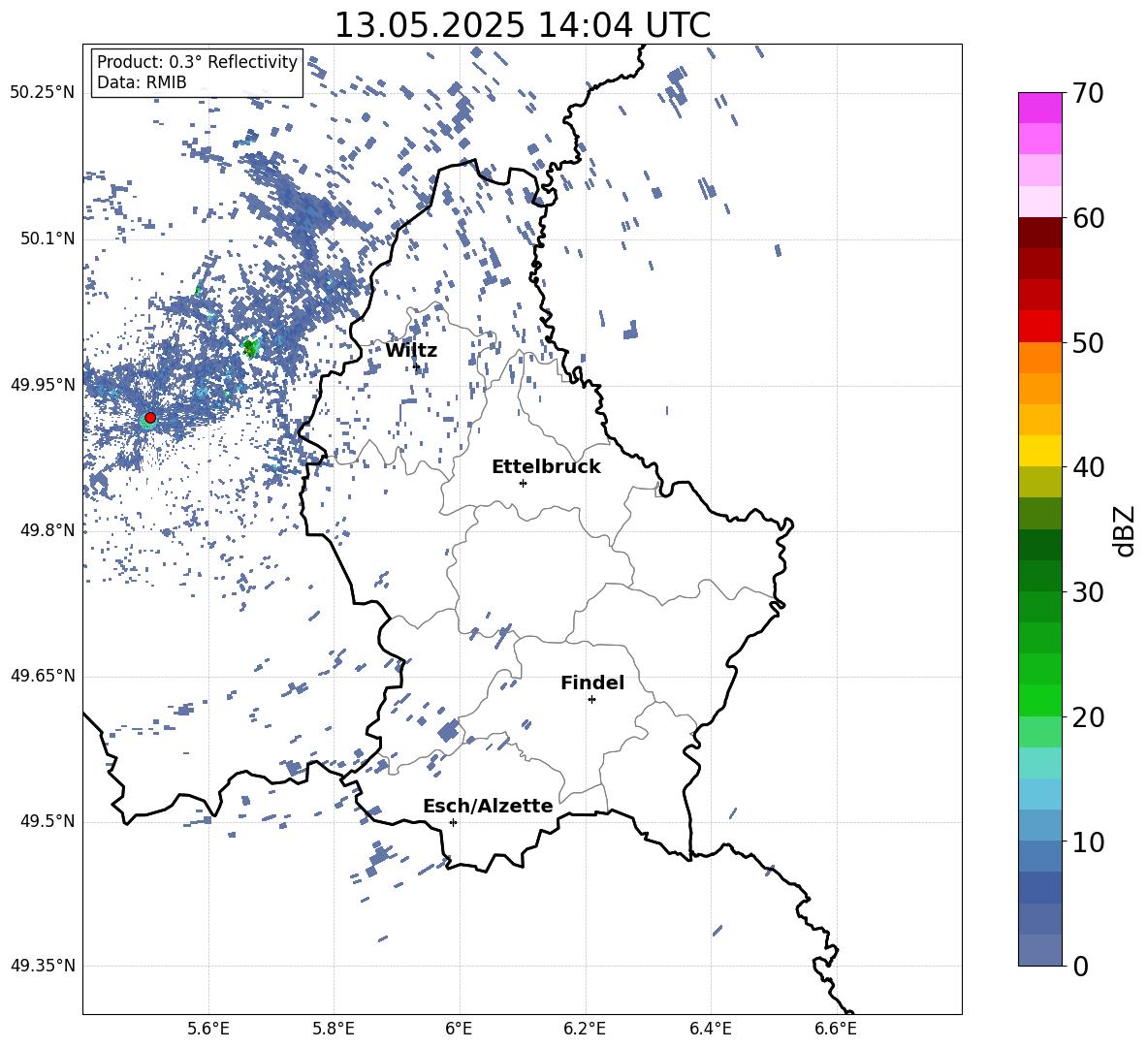Click the red radar site marker
The height and width of the screenshot is (1048, 1148).
click(x=150, y=418)
